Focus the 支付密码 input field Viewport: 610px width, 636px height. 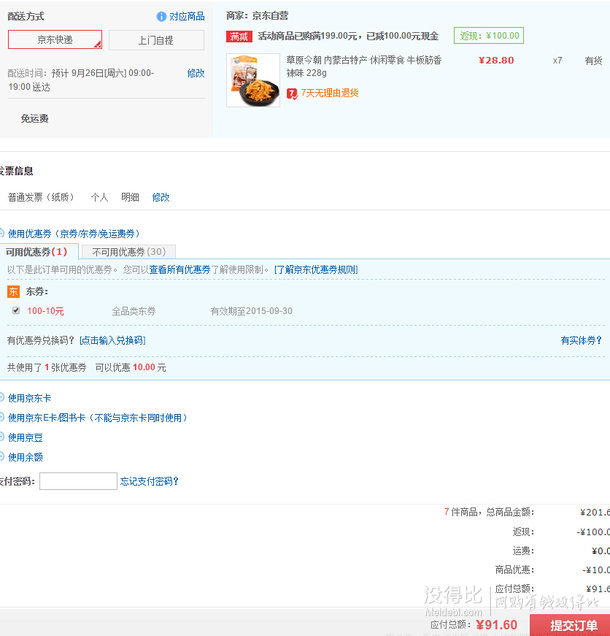78,481
